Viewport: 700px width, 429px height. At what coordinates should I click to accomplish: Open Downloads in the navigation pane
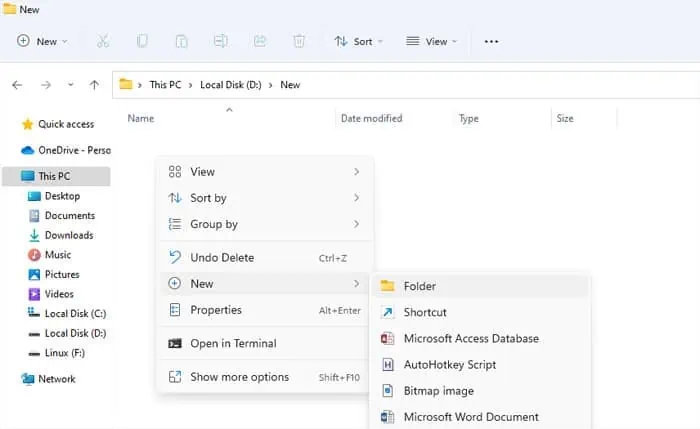tap(69, 235)
